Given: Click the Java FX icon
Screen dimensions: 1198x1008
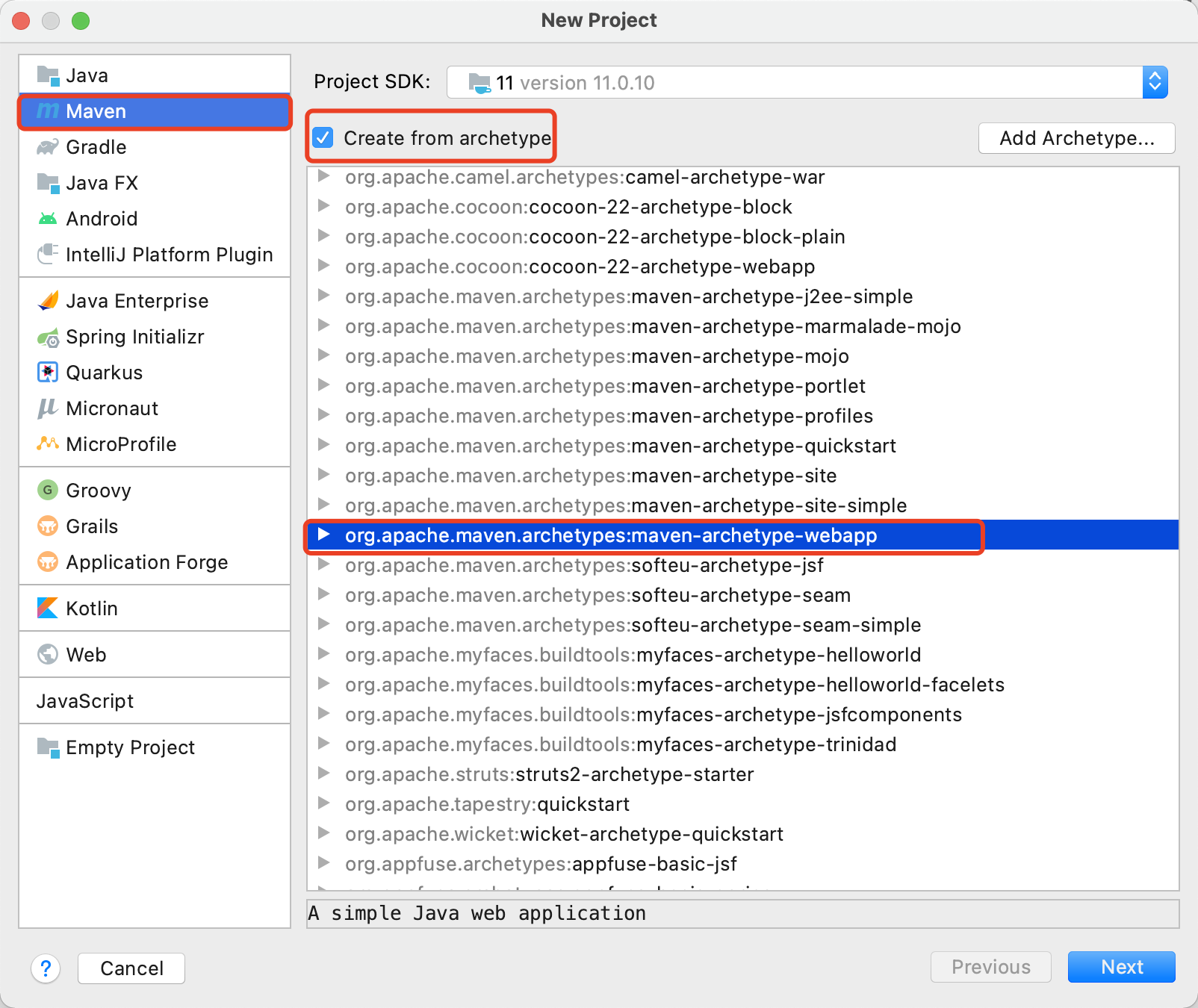Looking at the screenshot, I should pos(47,183).
